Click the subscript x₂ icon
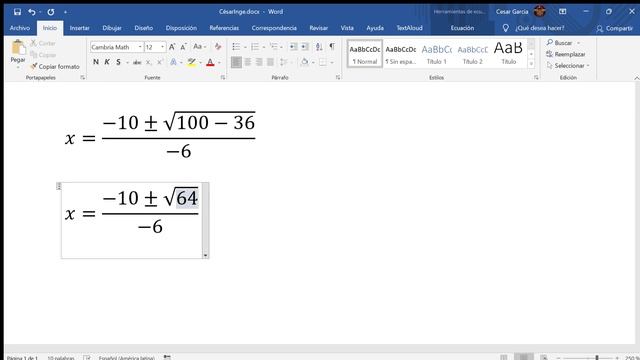Viewport: 640px width, 360px height. coord(149,62)
